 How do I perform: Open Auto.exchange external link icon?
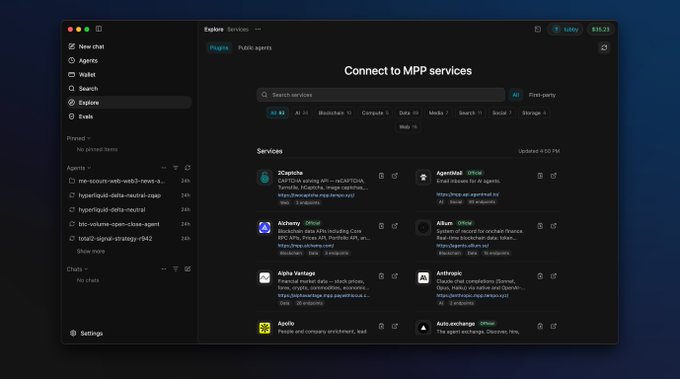[x=553, y=326]
